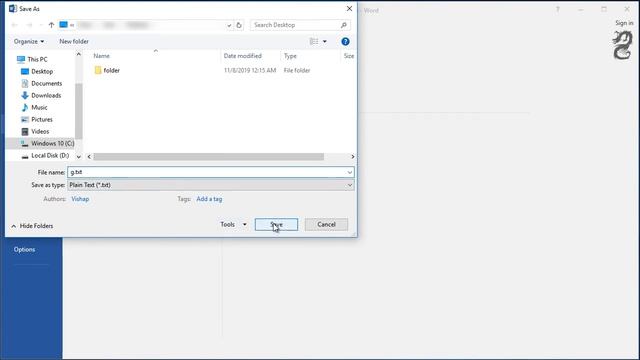Click the file list horizontal scrollbar thumb
This screenshot has height=360, width=640.
pyautogui.click(x=209, y=157)
